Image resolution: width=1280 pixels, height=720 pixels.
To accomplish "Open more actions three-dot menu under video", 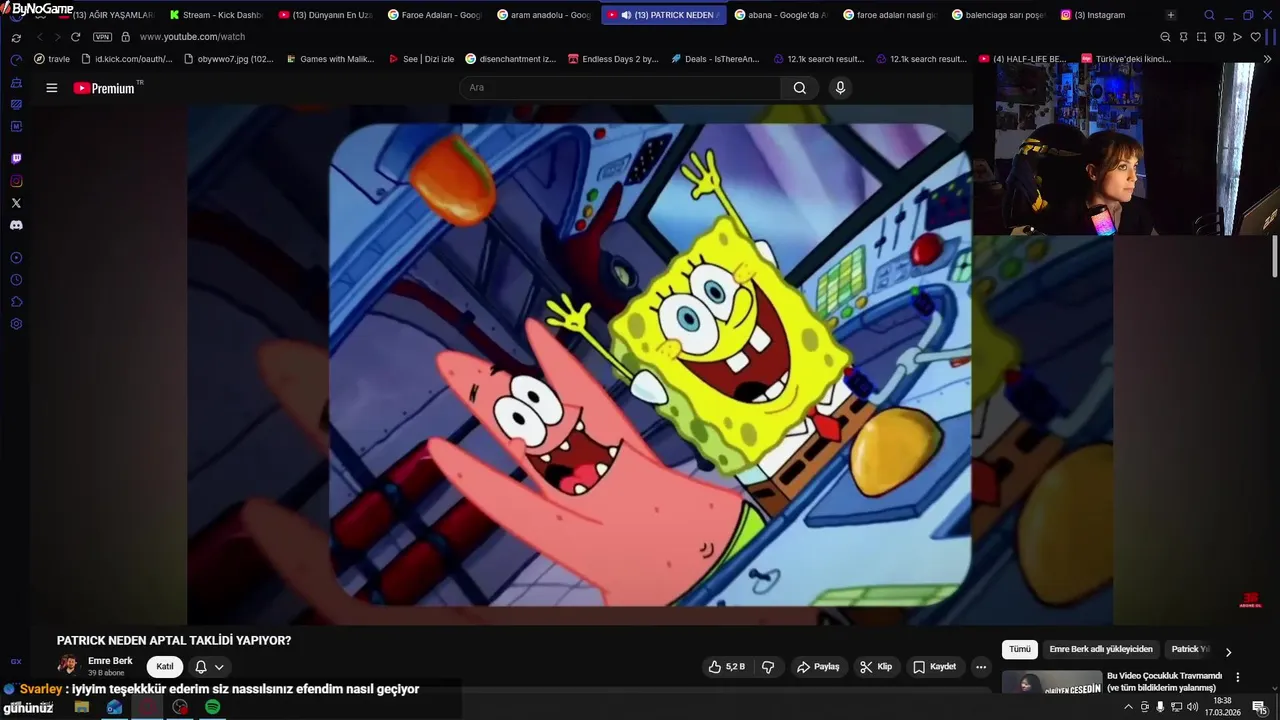I will 981,667.
